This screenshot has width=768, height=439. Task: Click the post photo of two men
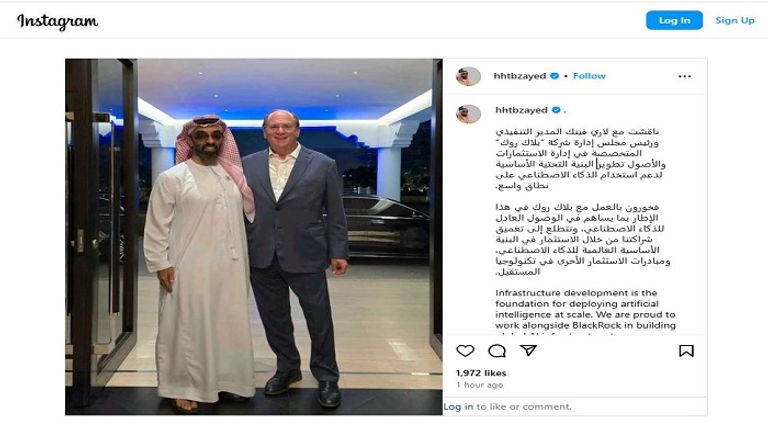pyautogui.click(x=254, y=237)
